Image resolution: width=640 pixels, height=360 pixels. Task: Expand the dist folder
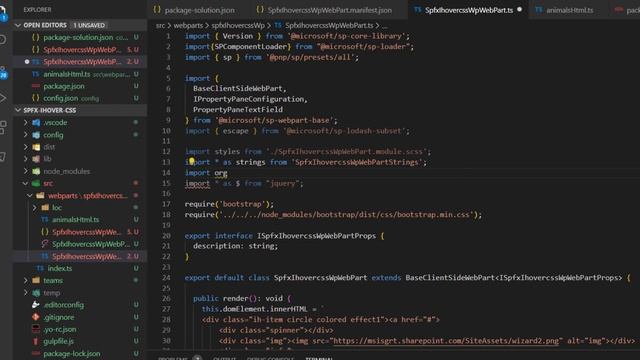coord(26,147)
